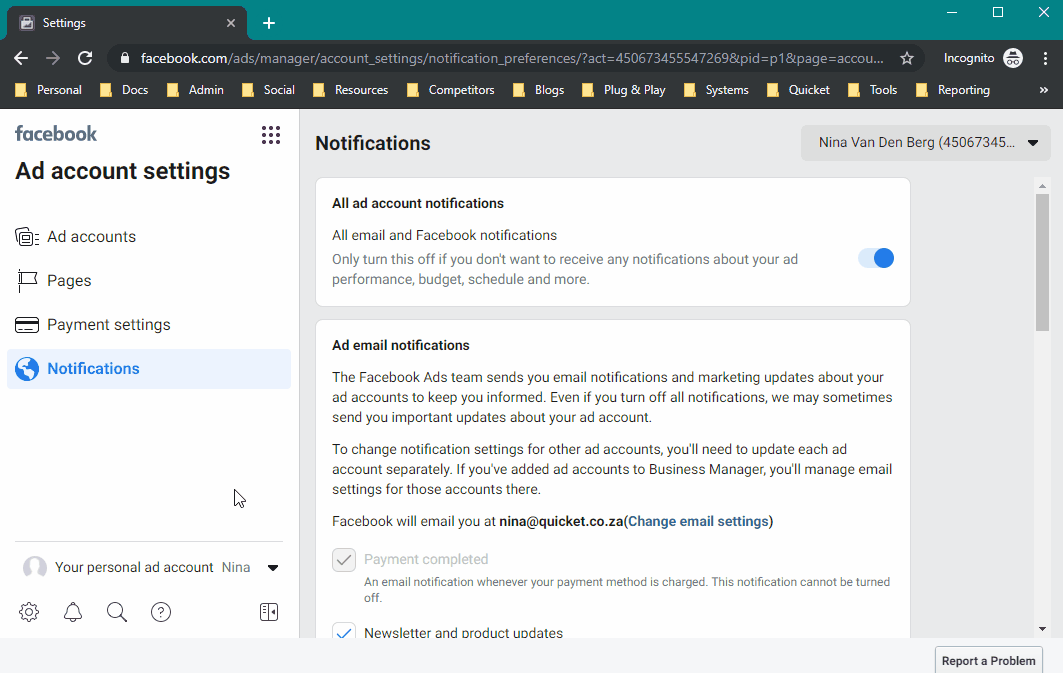Click the Incognito profile icon
The image size is (1063, 673).
(x=1013, y=58)
